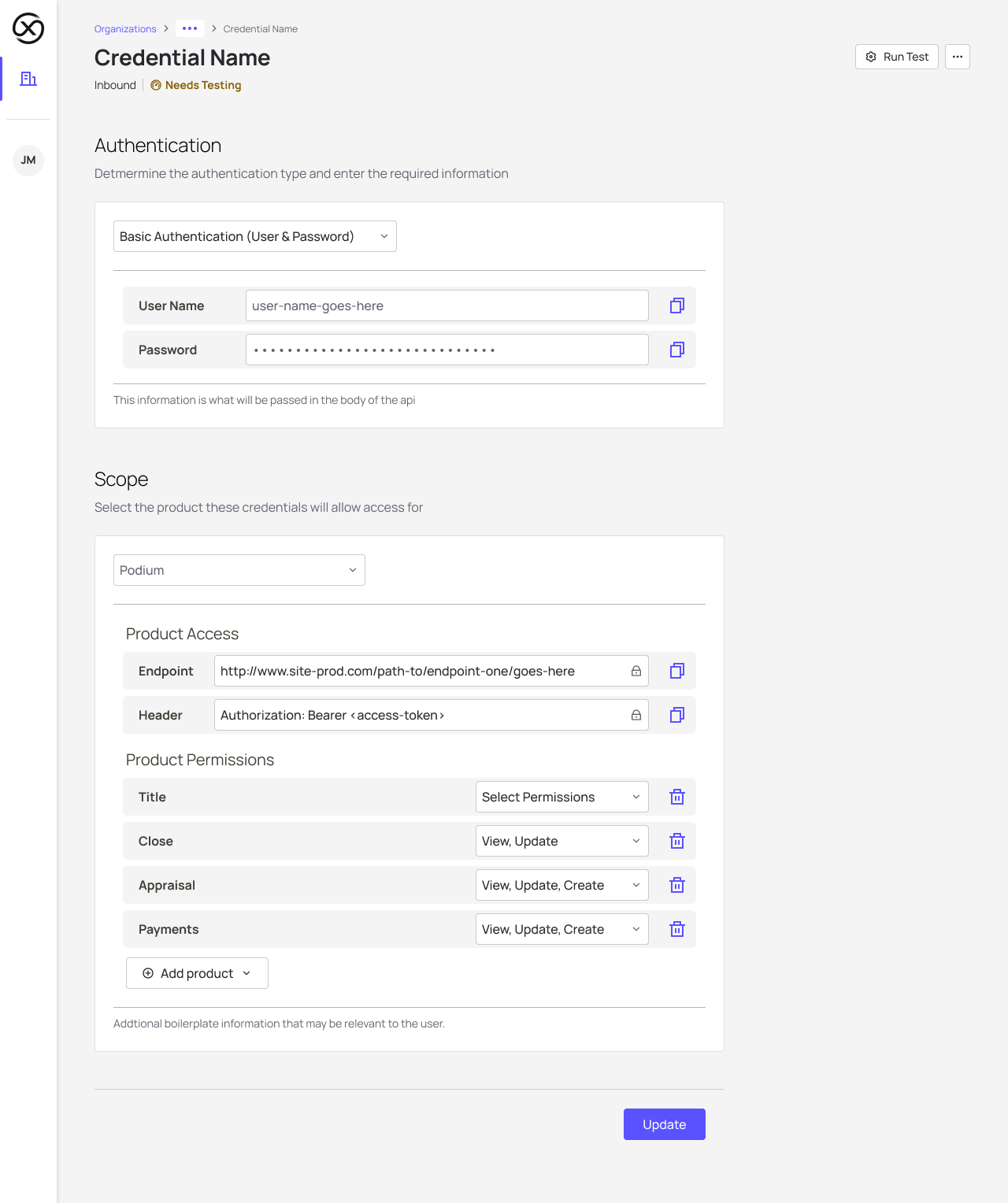Click into the Endpoint URL field
1008x1203 pixels.
click(x=432, y=671)
